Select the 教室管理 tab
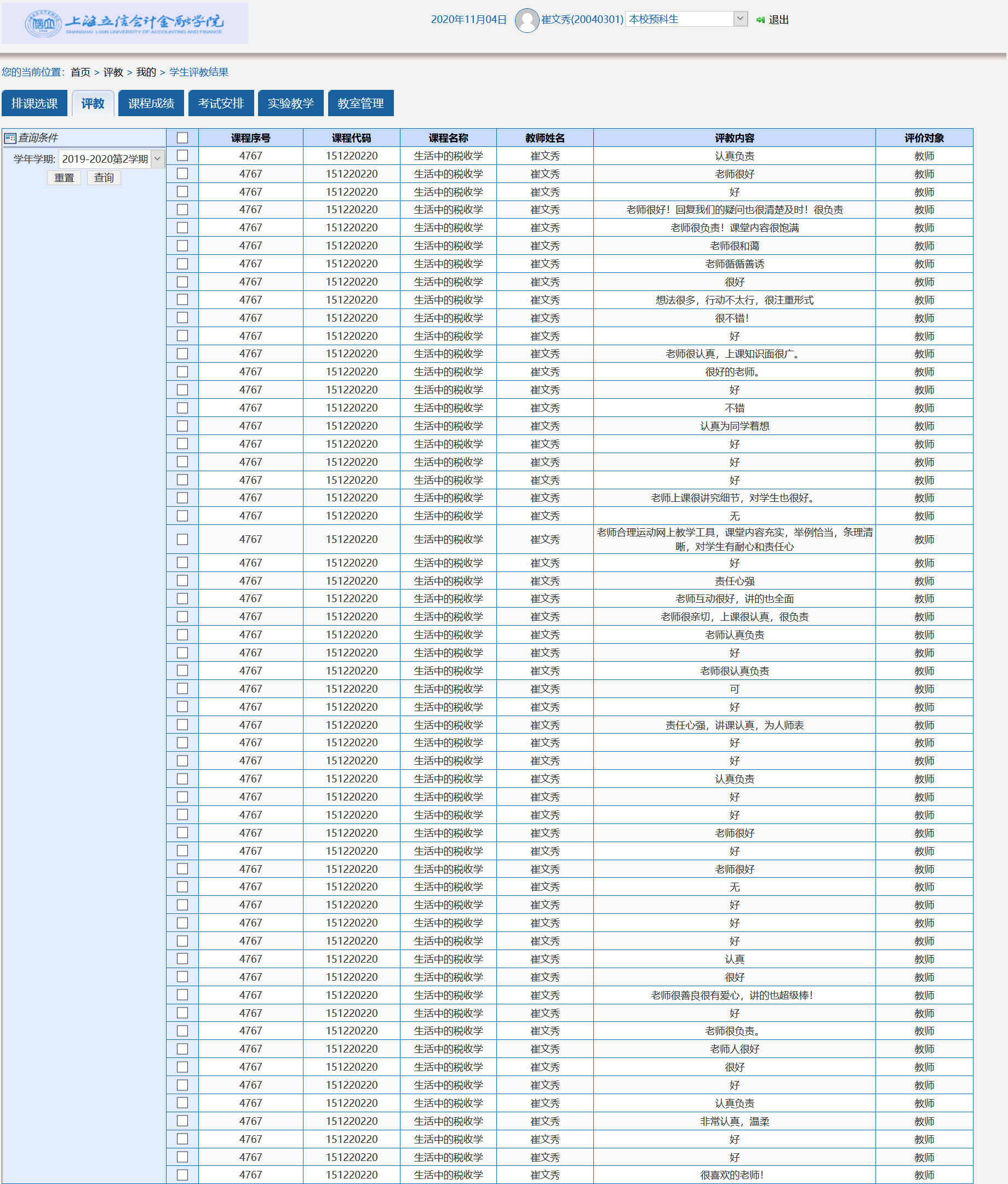Screen dimensions: 1008x1184 (x=360, y=103)
